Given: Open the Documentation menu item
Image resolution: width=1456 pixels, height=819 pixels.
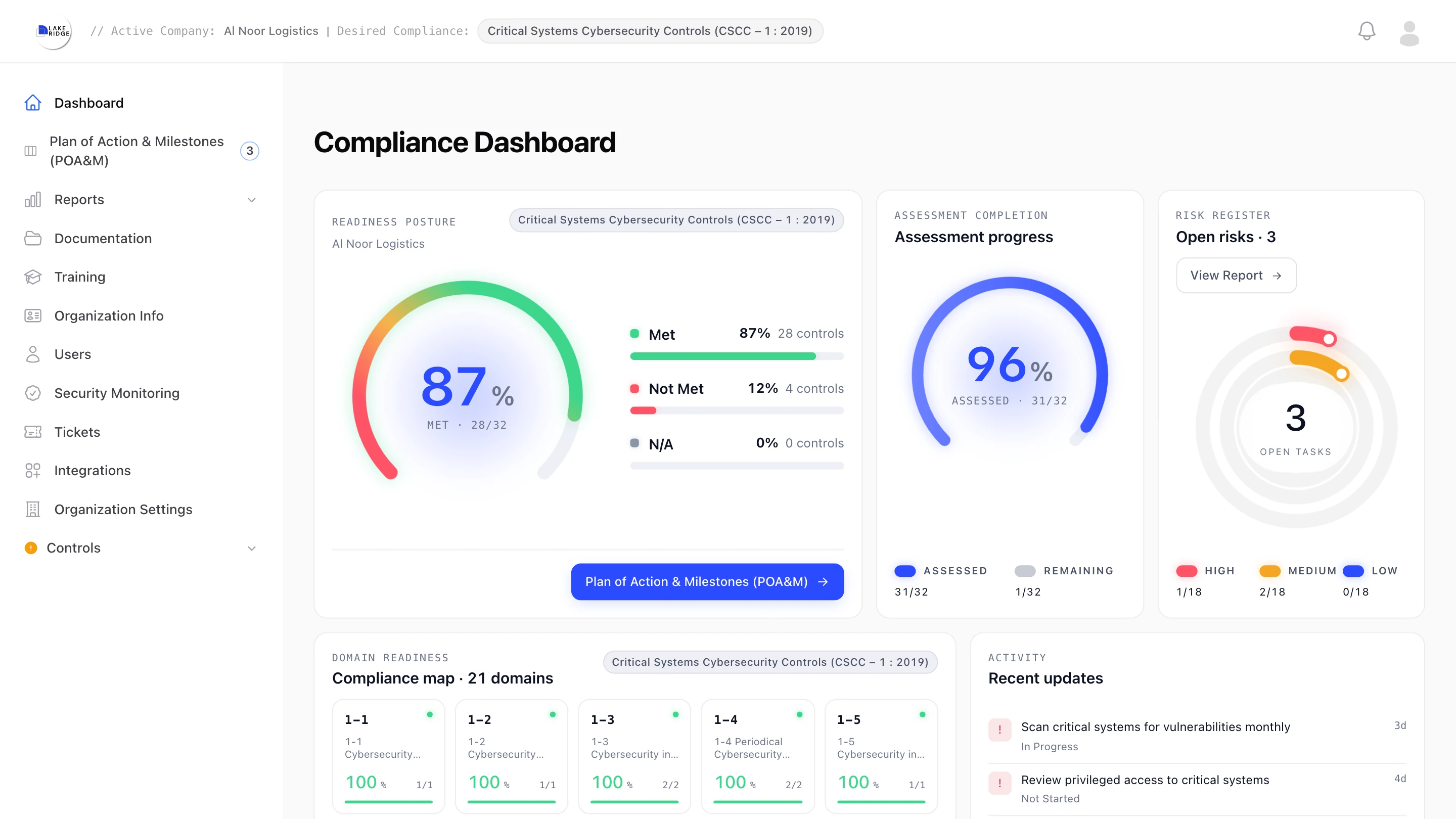Looking at the screenshot, I should pyautogui.click(x=141, y=239).
